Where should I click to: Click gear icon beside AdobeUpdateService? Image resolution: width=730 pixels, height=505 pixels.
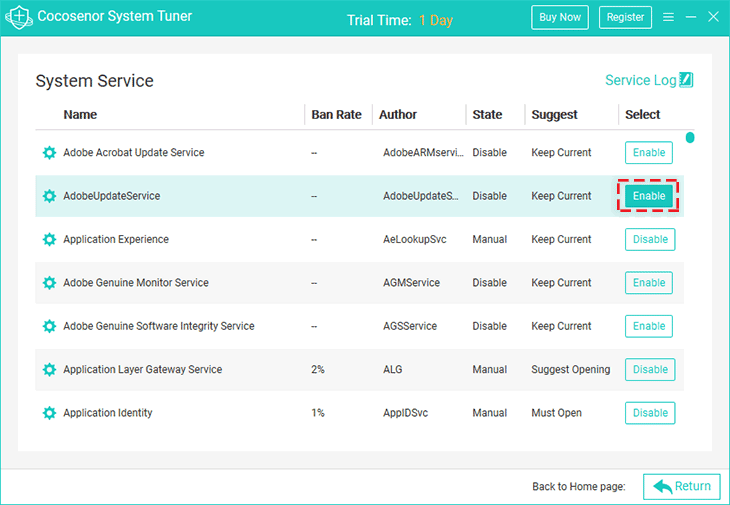click(x=49, y=196)
